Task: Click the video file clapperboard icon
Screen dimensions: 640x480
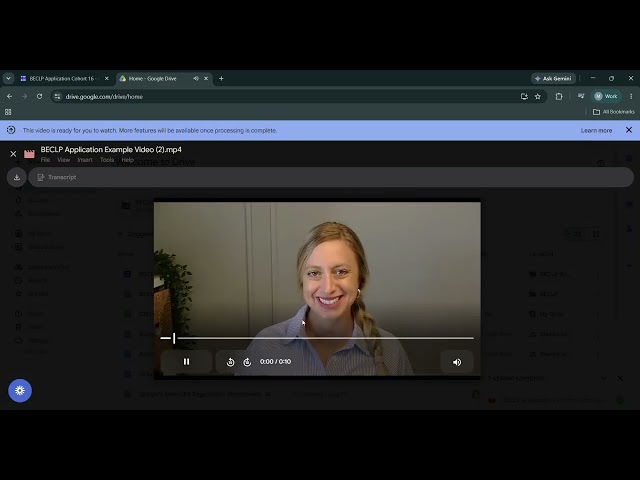Action: pyautogui.click(x=29, y=154)
